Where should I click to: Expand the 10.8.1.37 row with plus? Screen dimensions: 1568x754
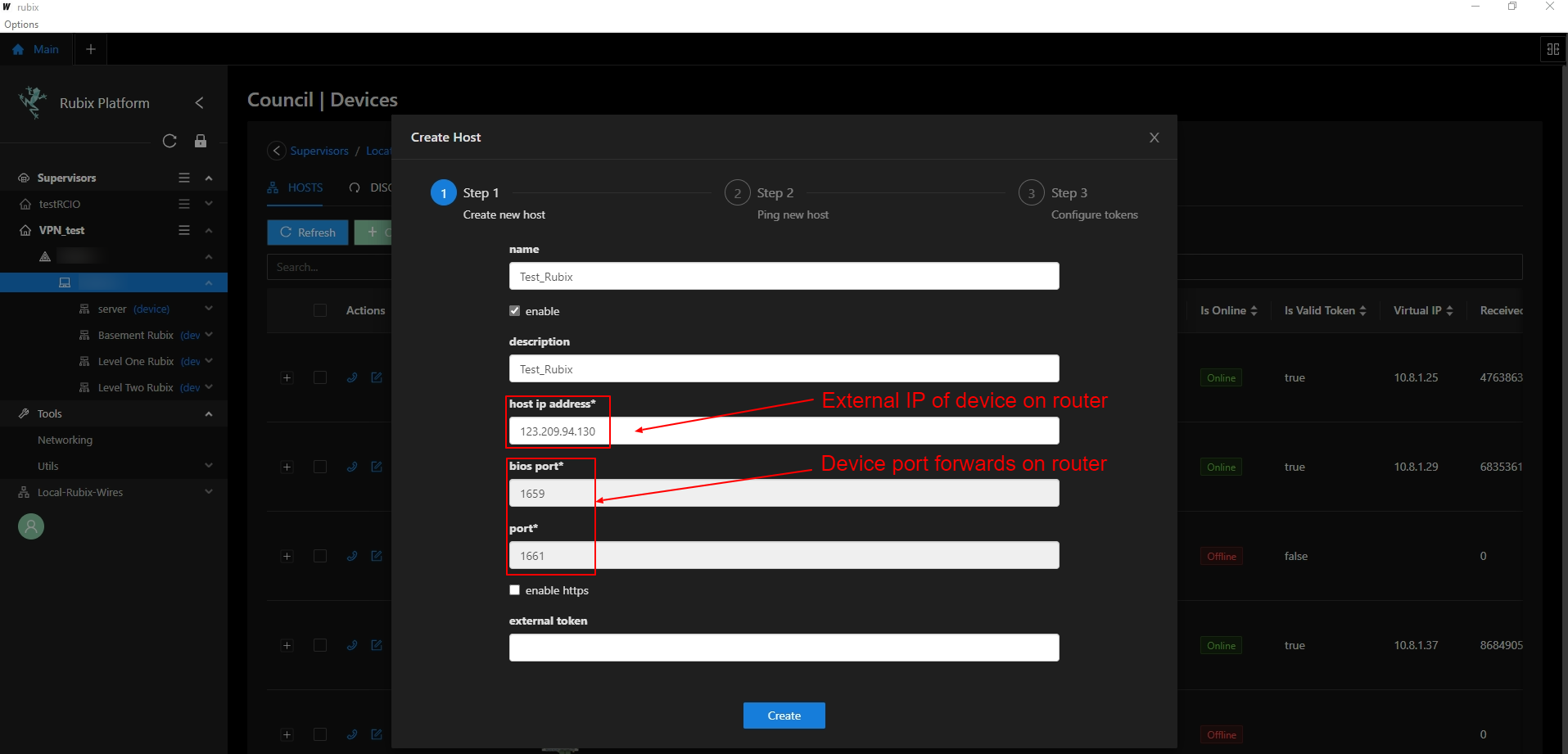click(287, 645)
